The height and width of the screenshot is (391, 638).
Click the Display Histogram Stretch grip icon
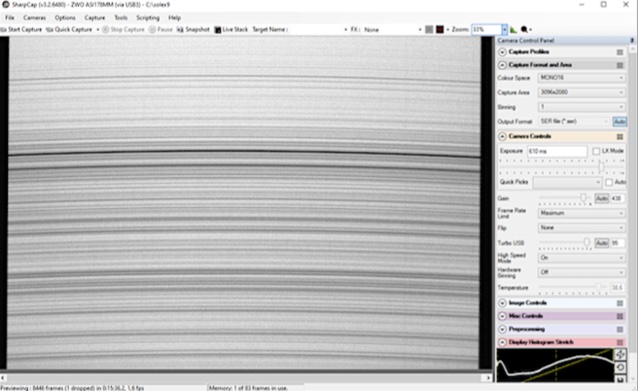click(x=620, y=342)
